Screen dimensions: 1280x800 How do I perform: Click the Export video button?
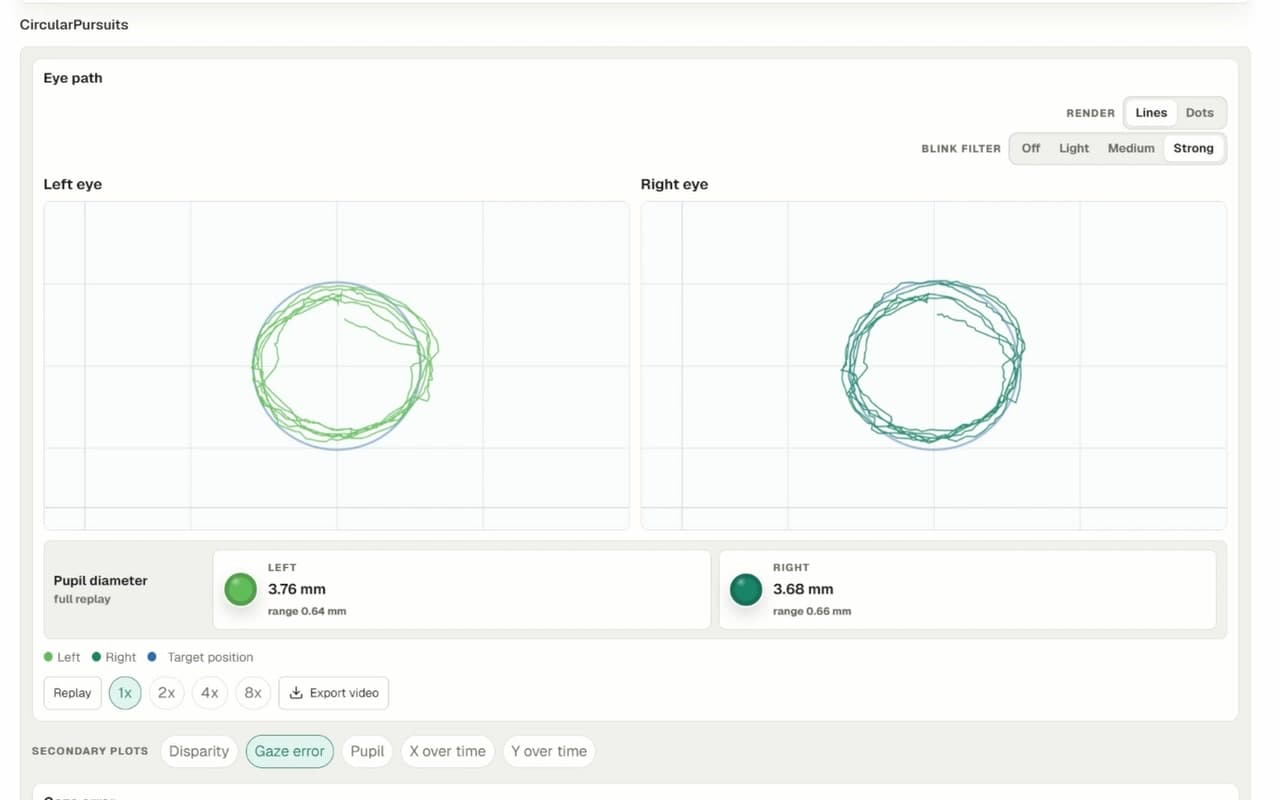point(333,693)
